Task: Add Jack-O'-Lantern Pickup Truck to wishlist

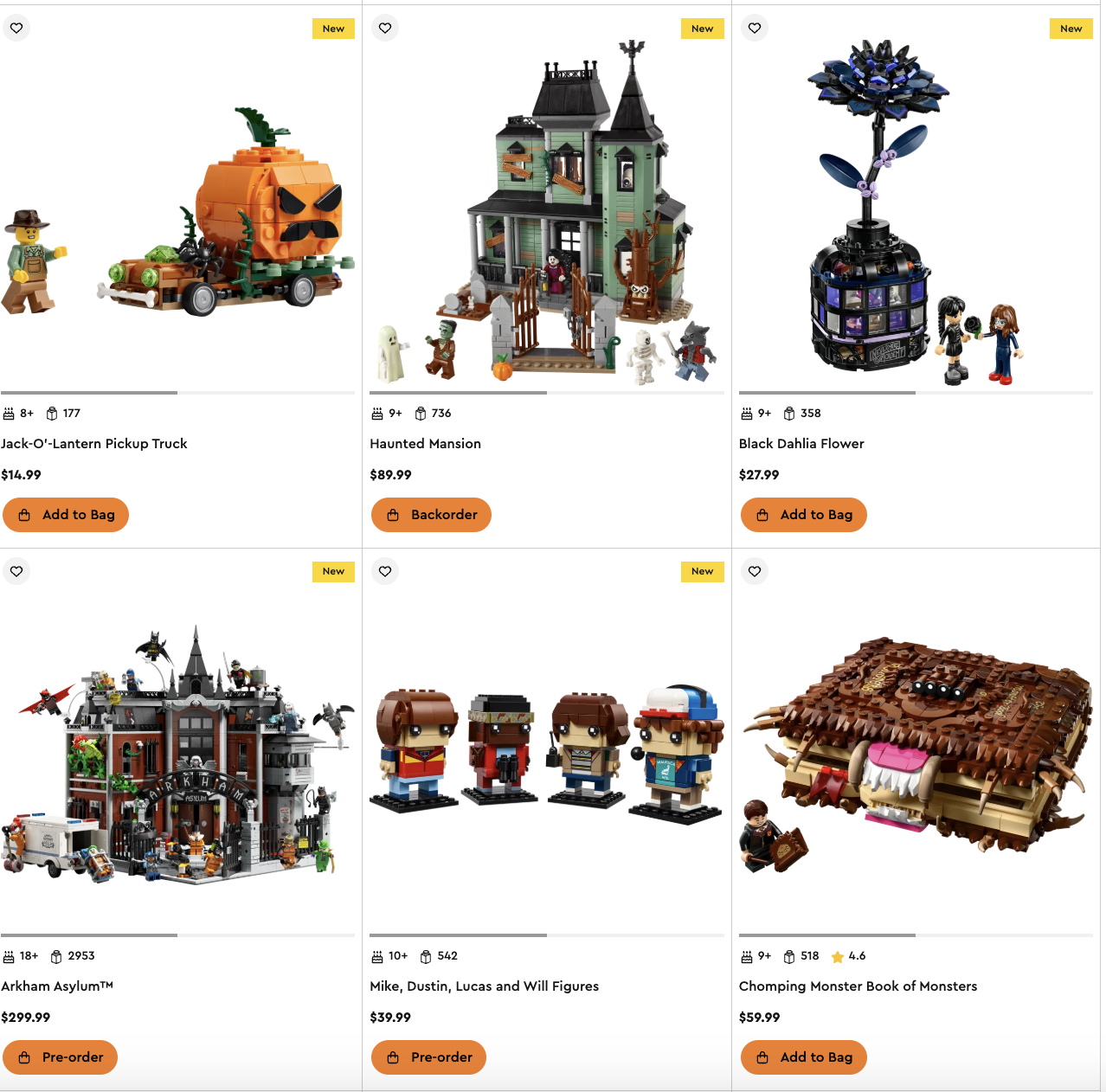Action: pyautogui.click(x=16, y=29)
